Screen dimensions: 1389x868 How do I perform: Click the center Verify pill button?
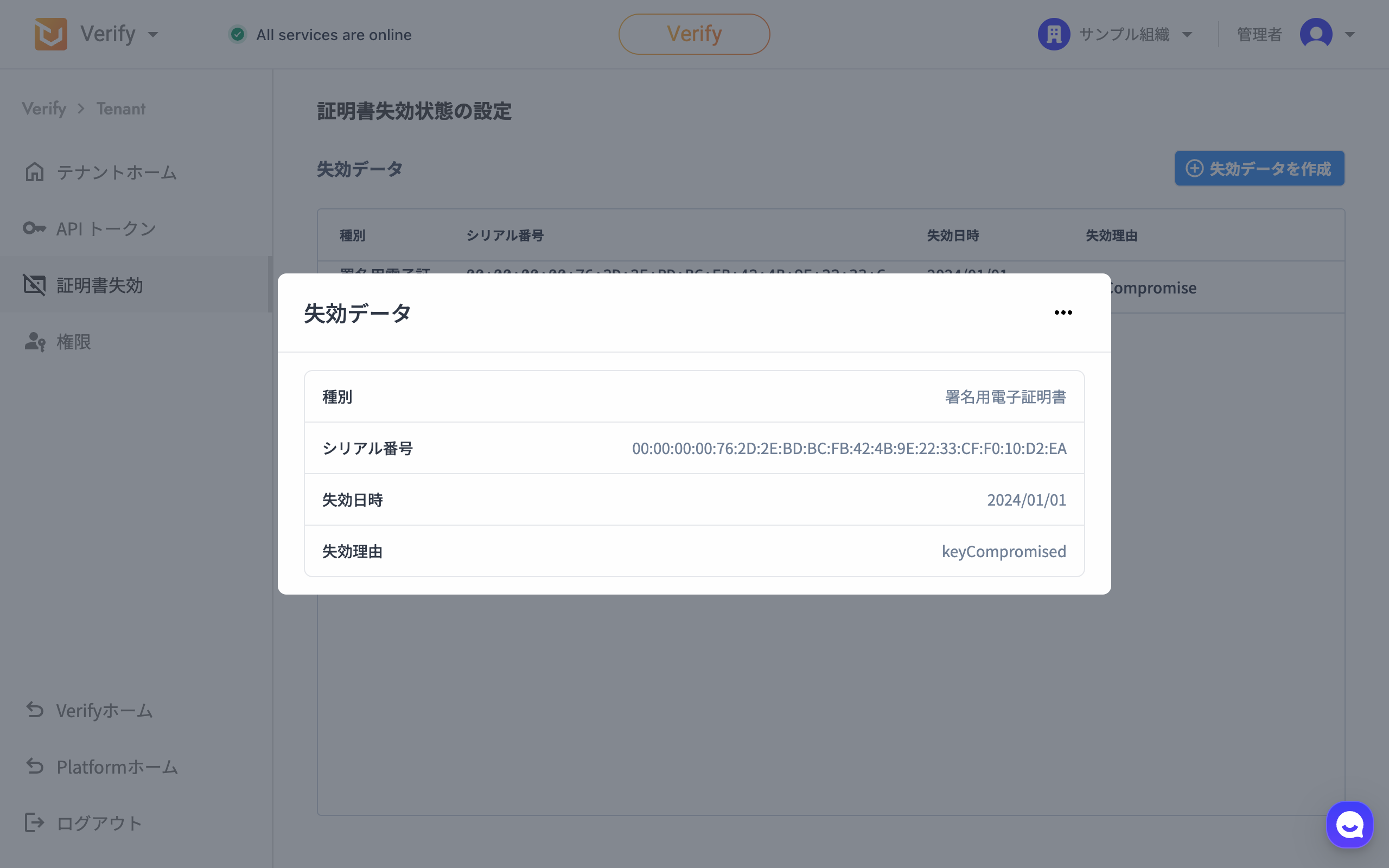694,34
